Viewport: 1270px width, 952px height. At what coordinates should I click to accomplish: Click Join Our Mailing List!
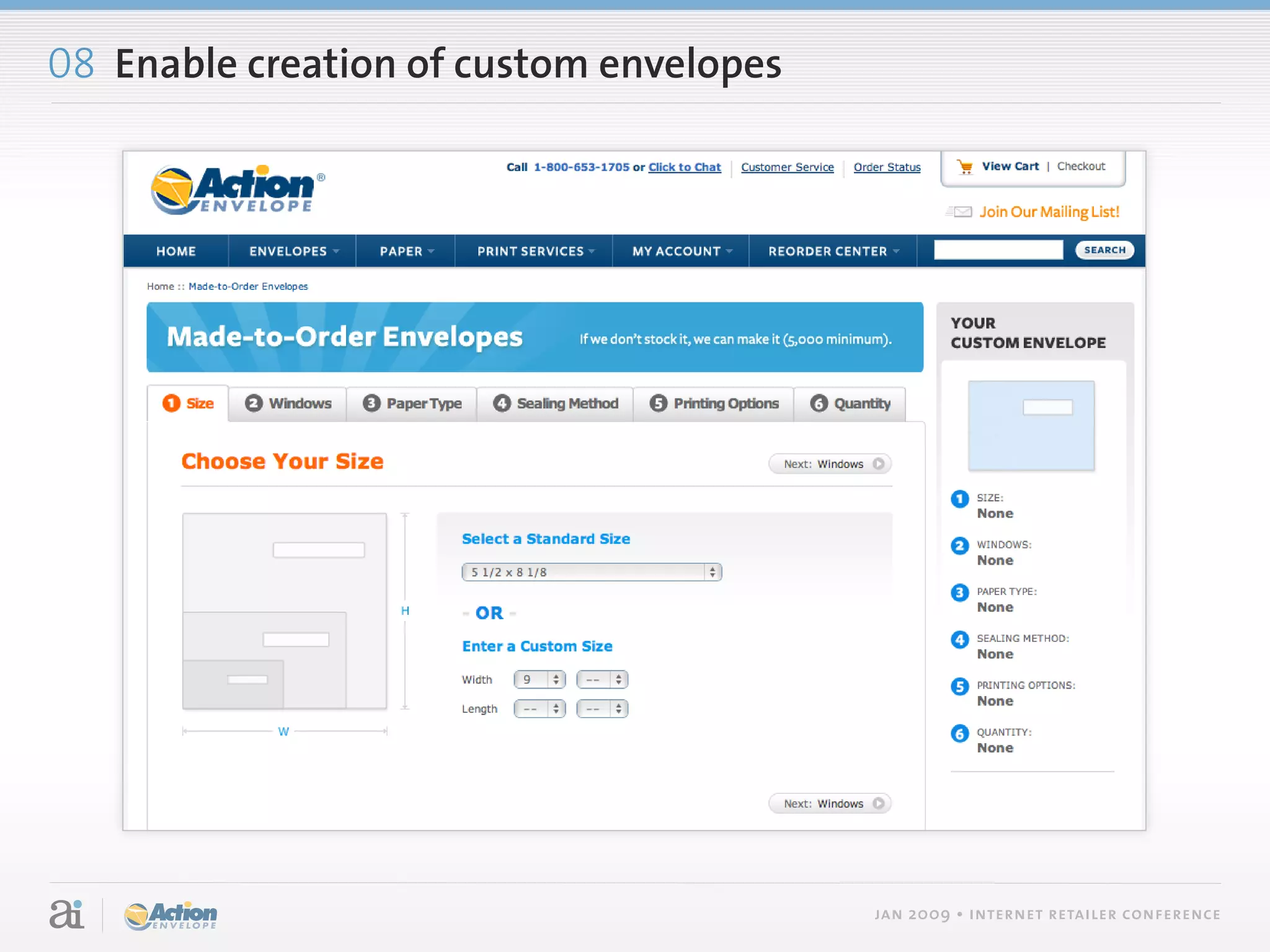pyautogui.click(x=1049, y=212)
